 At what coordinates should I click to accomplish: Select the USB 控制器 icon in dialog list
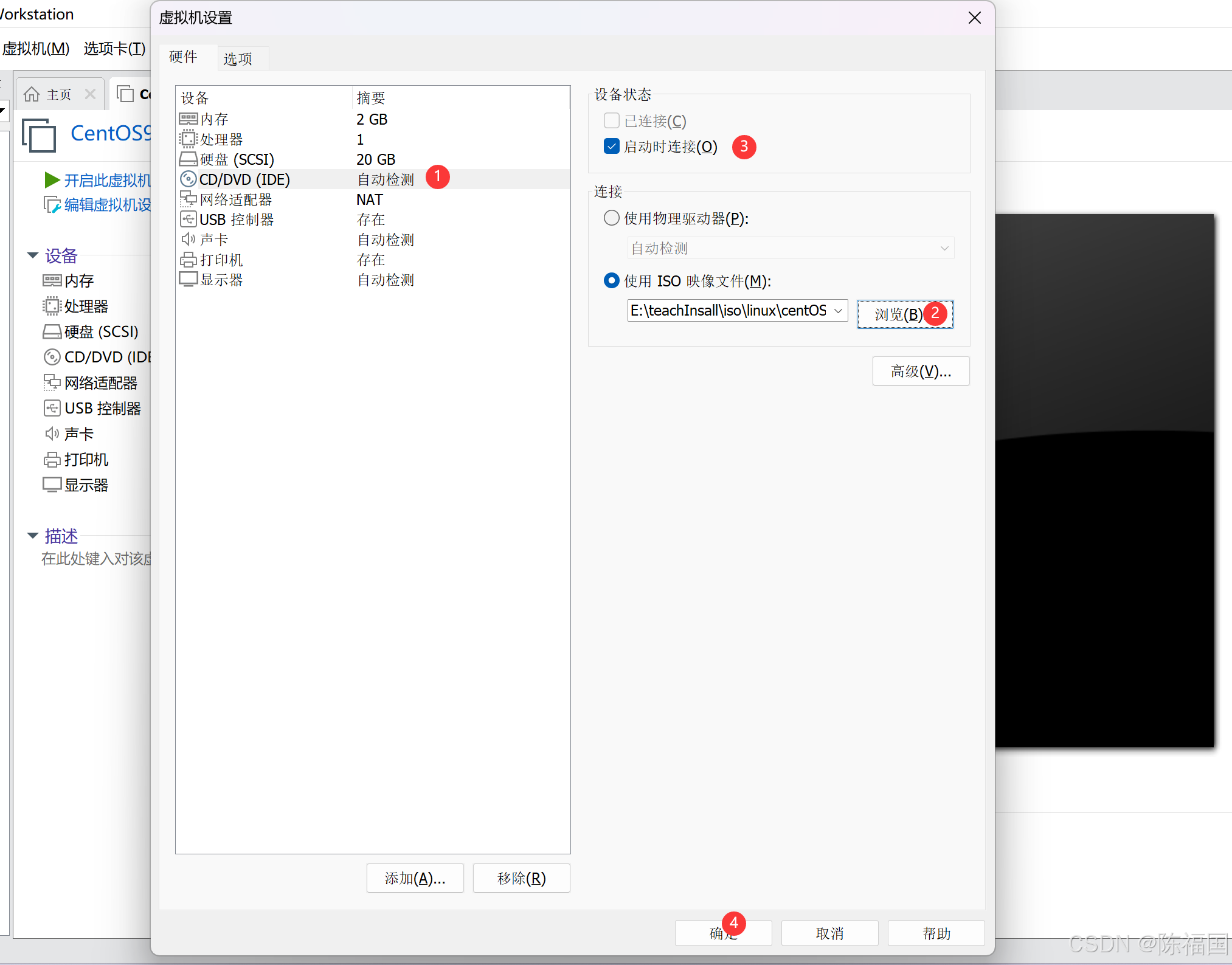(189, 220)
